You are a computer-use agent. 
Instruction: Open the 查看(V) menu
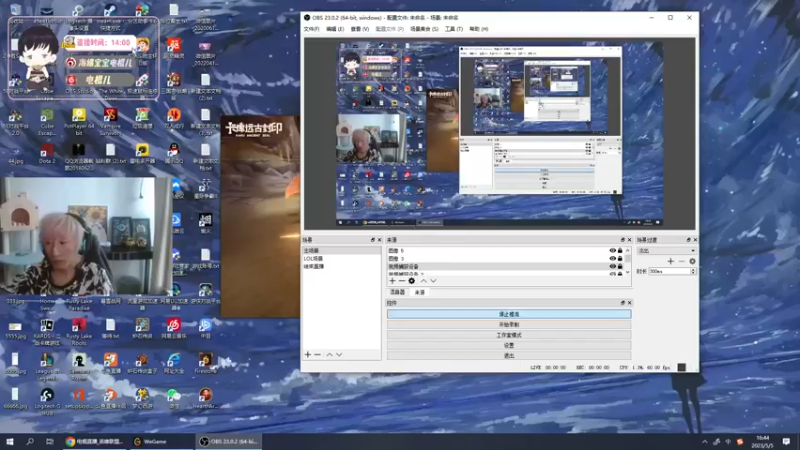click(x=360, y=29)
